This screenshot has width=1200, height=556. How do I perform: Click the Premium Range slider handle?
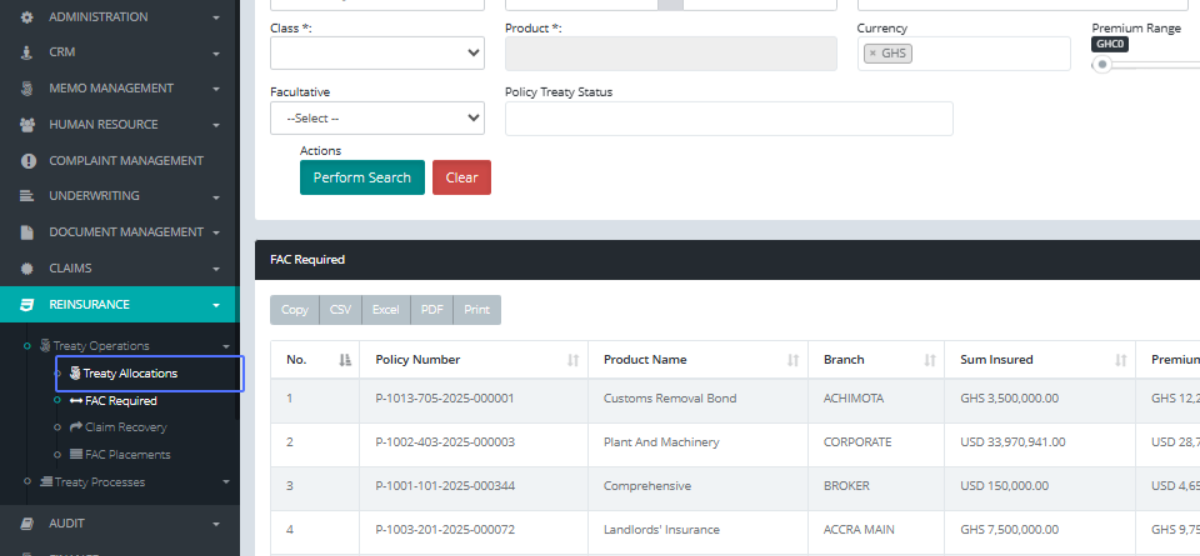[1102, 65]
